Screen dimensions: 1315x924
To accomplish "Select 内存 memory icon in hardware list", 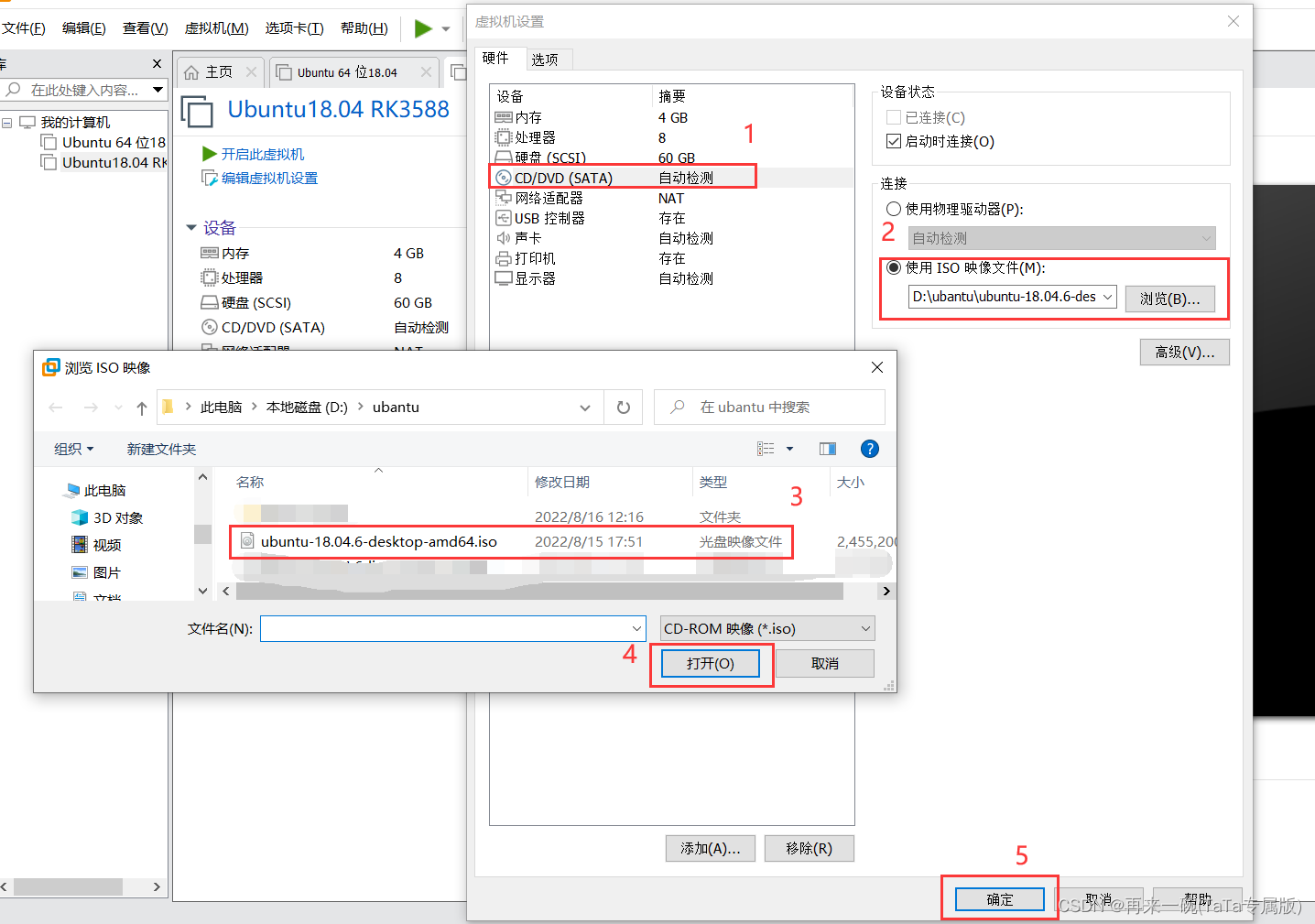I will click(504, 117).
